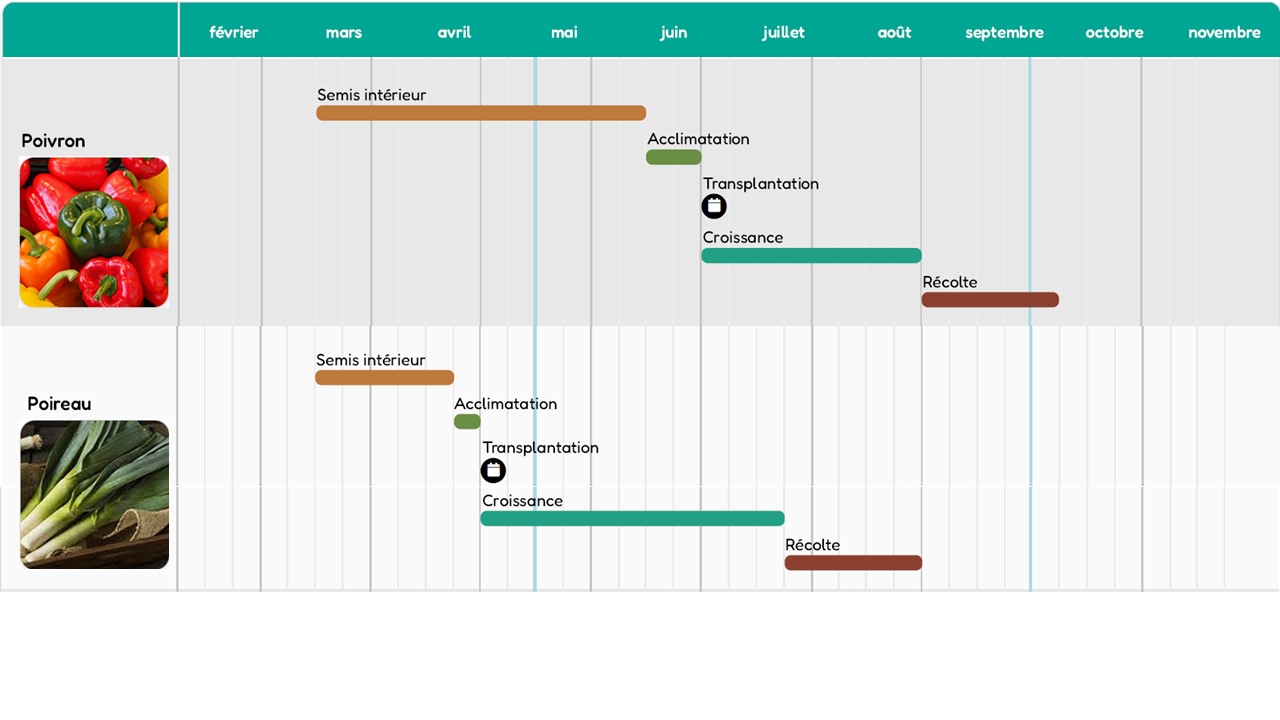This screenshot has width=1280, height=720.
Task: Click the Acclimatation bar for Poireau
Action: (x=466, y=421)
